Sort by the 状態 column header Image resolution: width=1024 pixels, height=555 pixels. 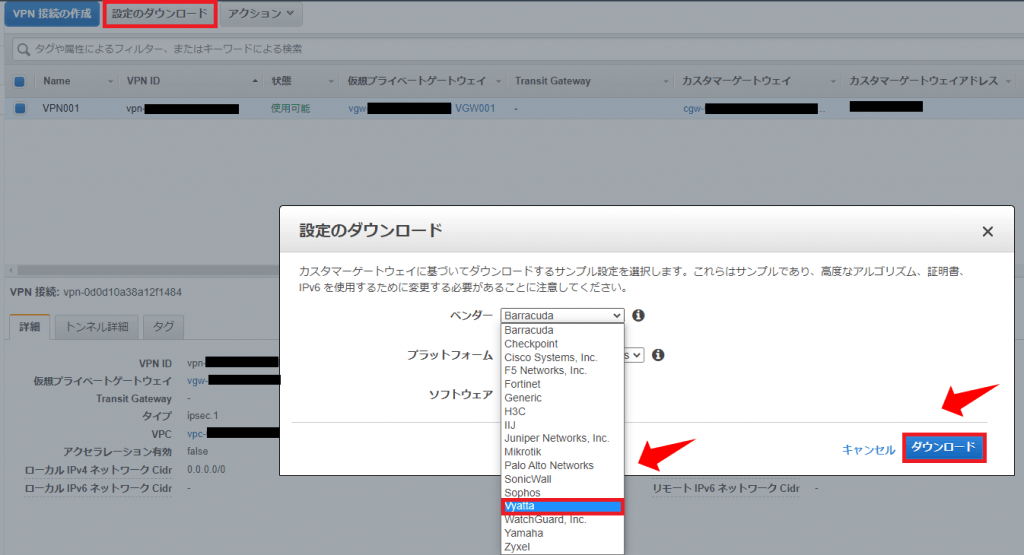pos(281,81)
